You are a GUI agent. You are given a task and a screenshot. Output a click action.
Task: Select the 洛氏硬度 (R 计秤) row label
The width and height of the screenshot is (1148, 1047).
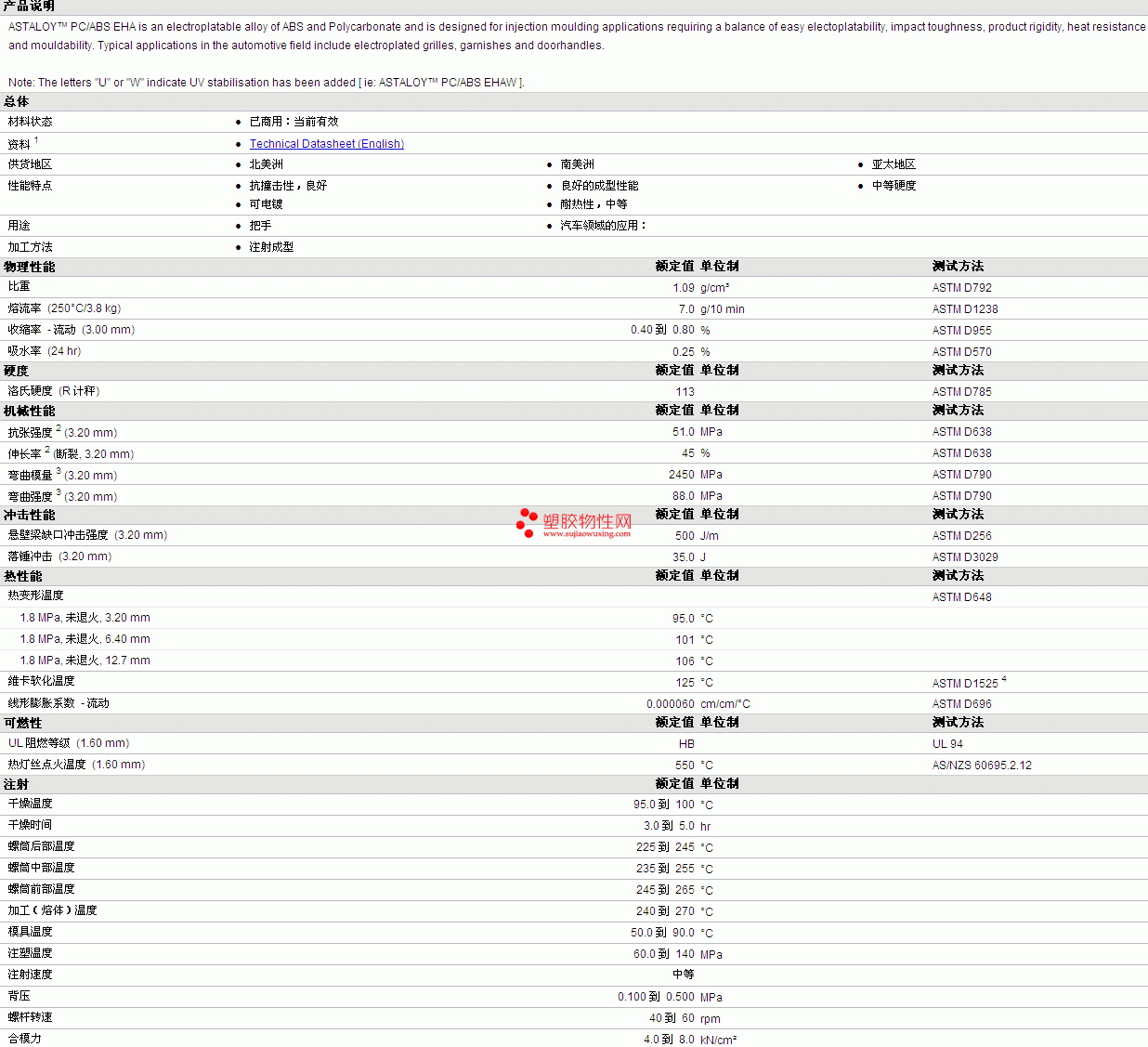(54, 391)
